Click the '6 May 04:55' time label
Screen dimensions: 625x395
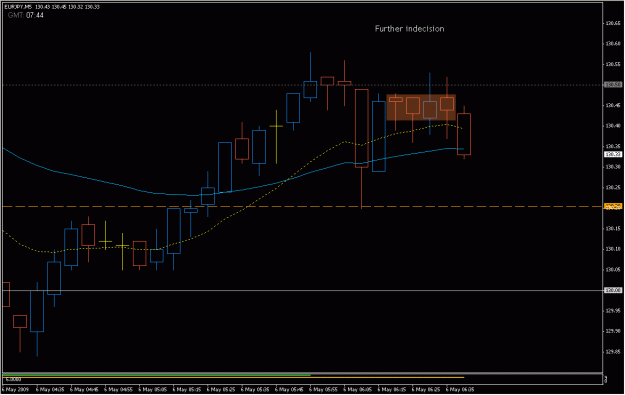coord(119,389)
